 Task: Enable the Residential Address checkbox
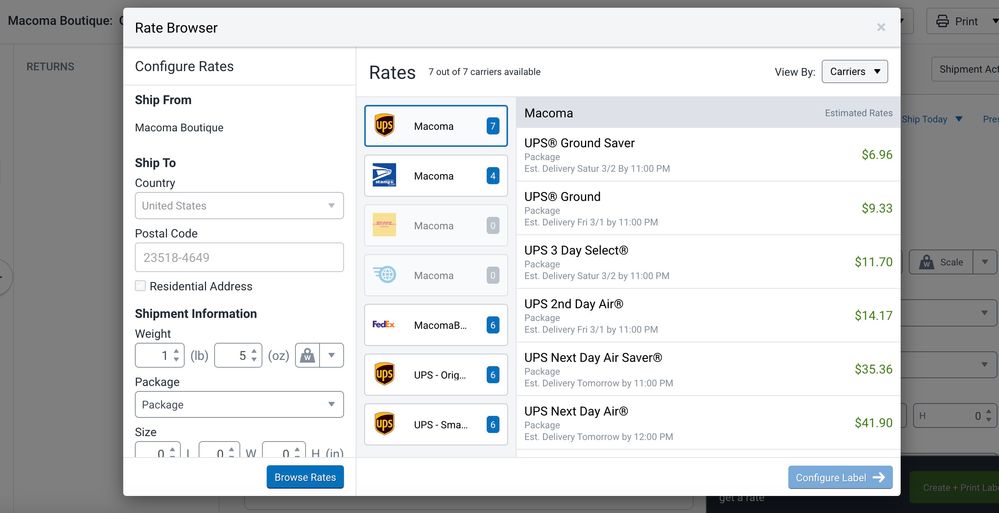tap(141, 287)
